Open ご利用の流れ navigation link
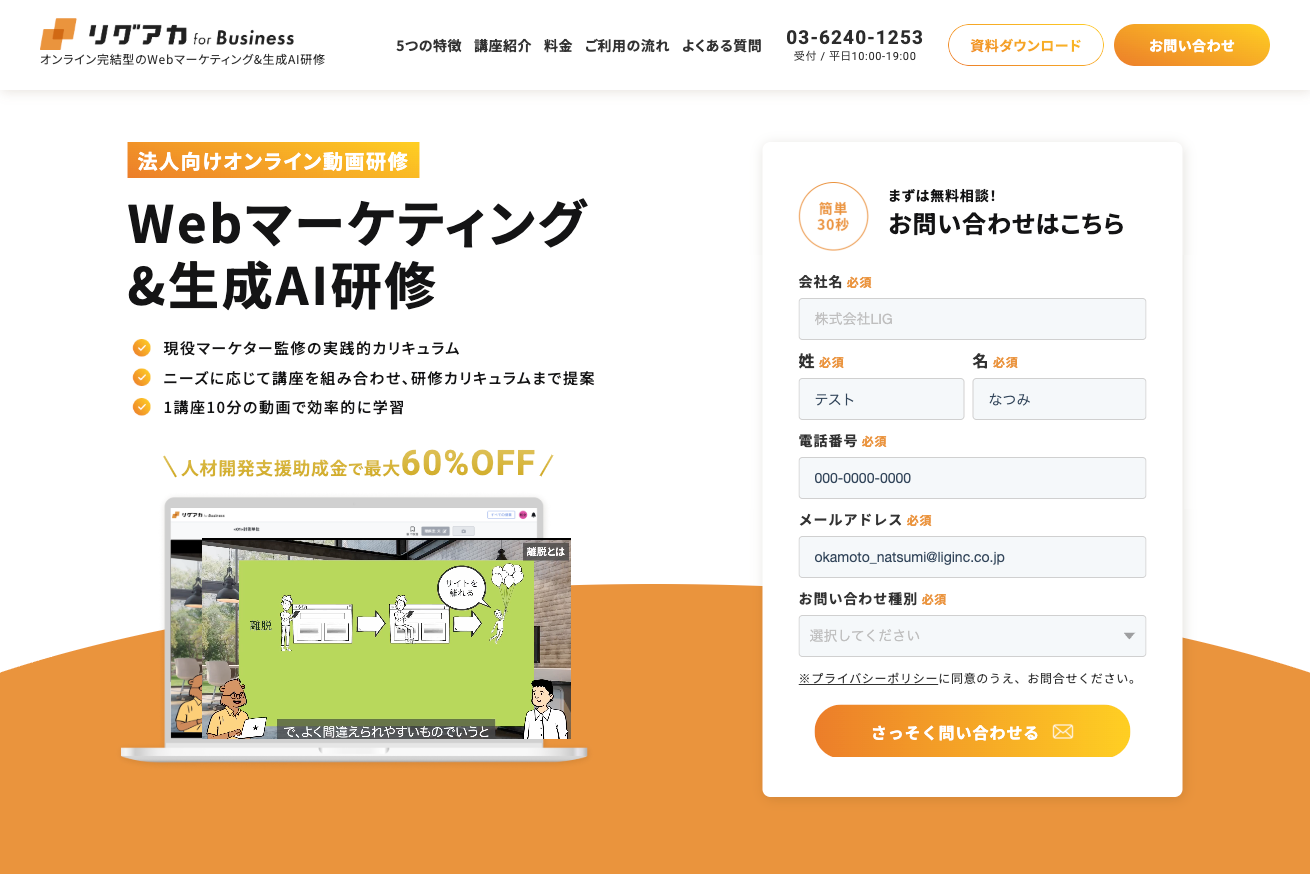Viewport: 1310px width, 874px height. coord(627,45)
